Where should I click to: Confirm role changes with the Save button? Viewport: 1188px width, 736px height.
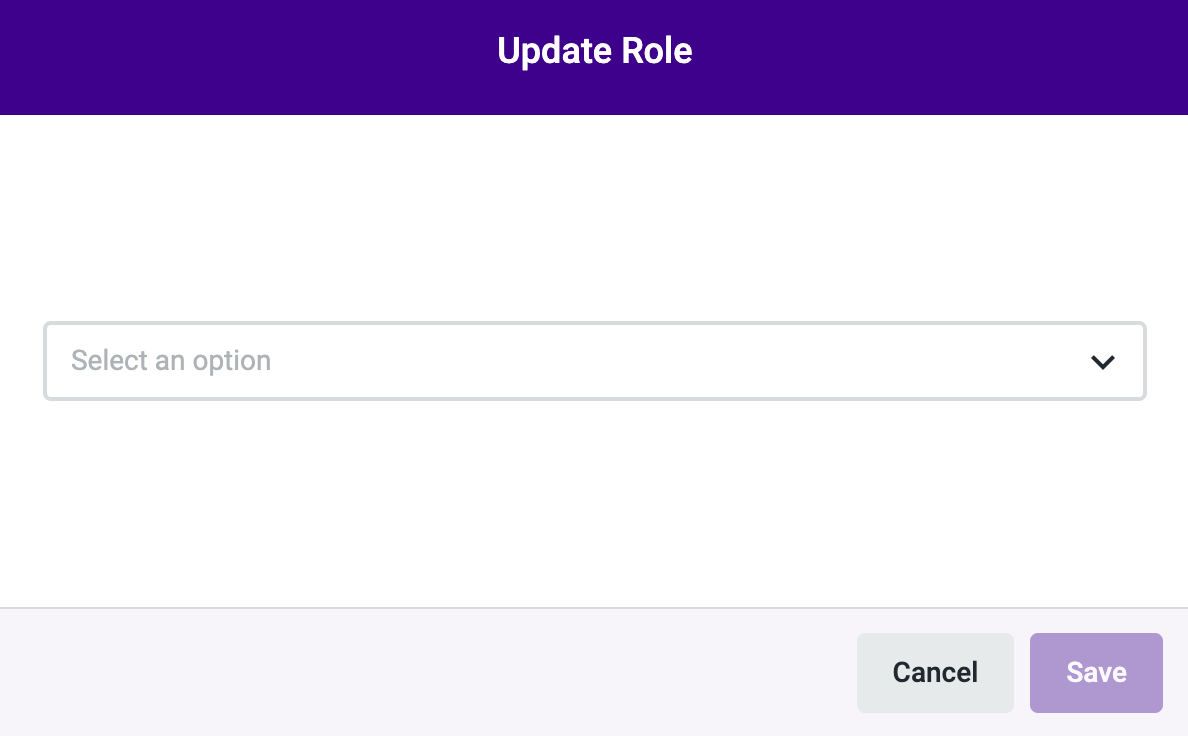point(1096,672)
